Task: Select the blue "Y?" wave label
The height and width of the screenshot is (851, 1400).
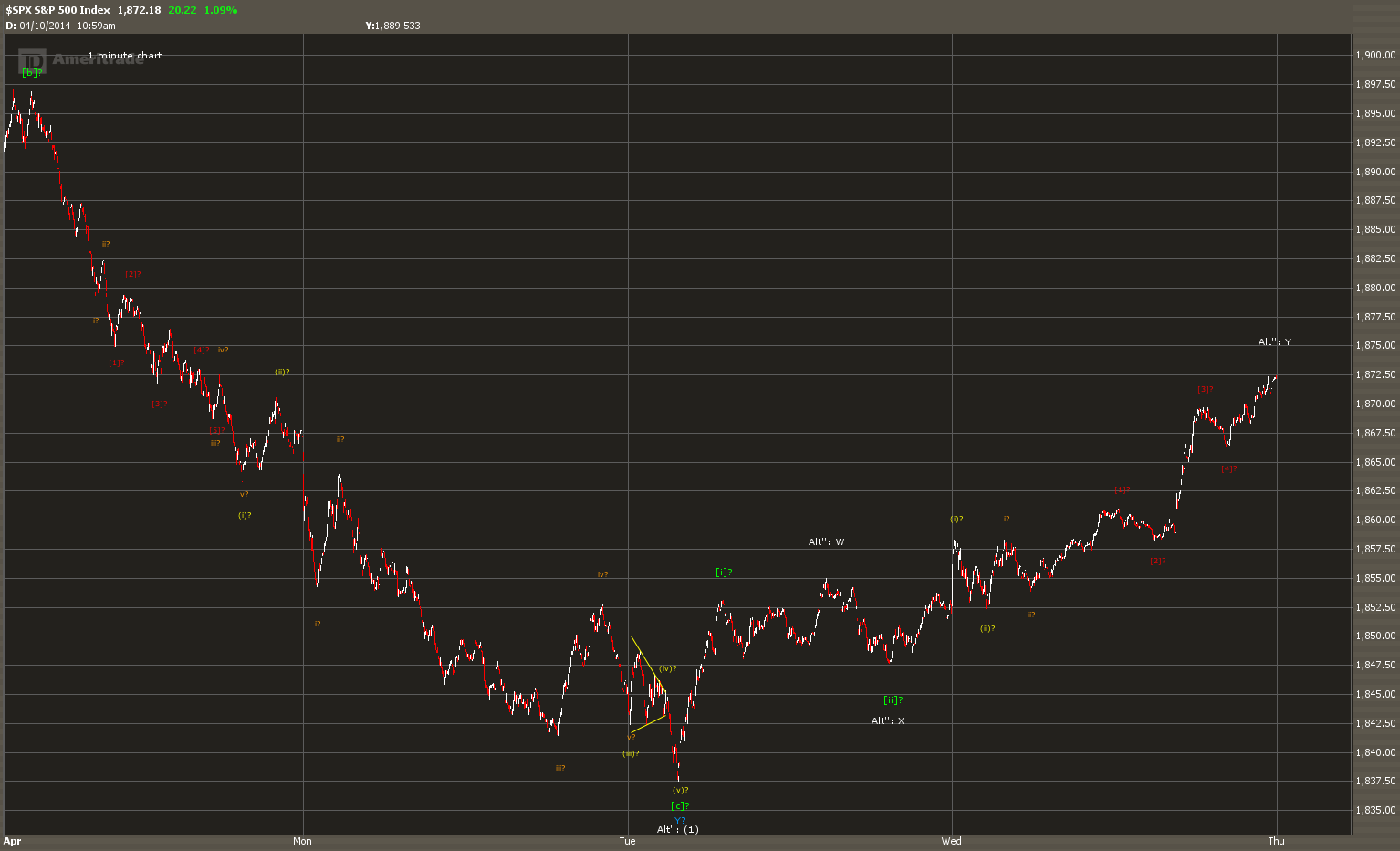Action: tap(681, 820)
